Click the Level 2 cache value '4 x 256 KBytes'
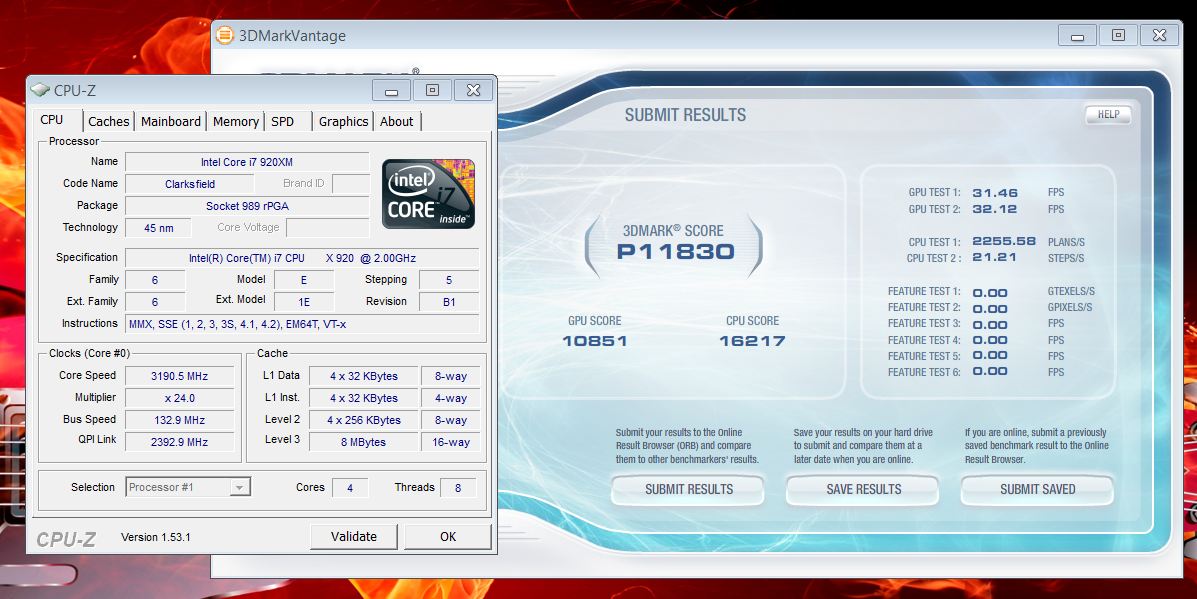This screenshot has height=599, width=1197. (364, 420)
